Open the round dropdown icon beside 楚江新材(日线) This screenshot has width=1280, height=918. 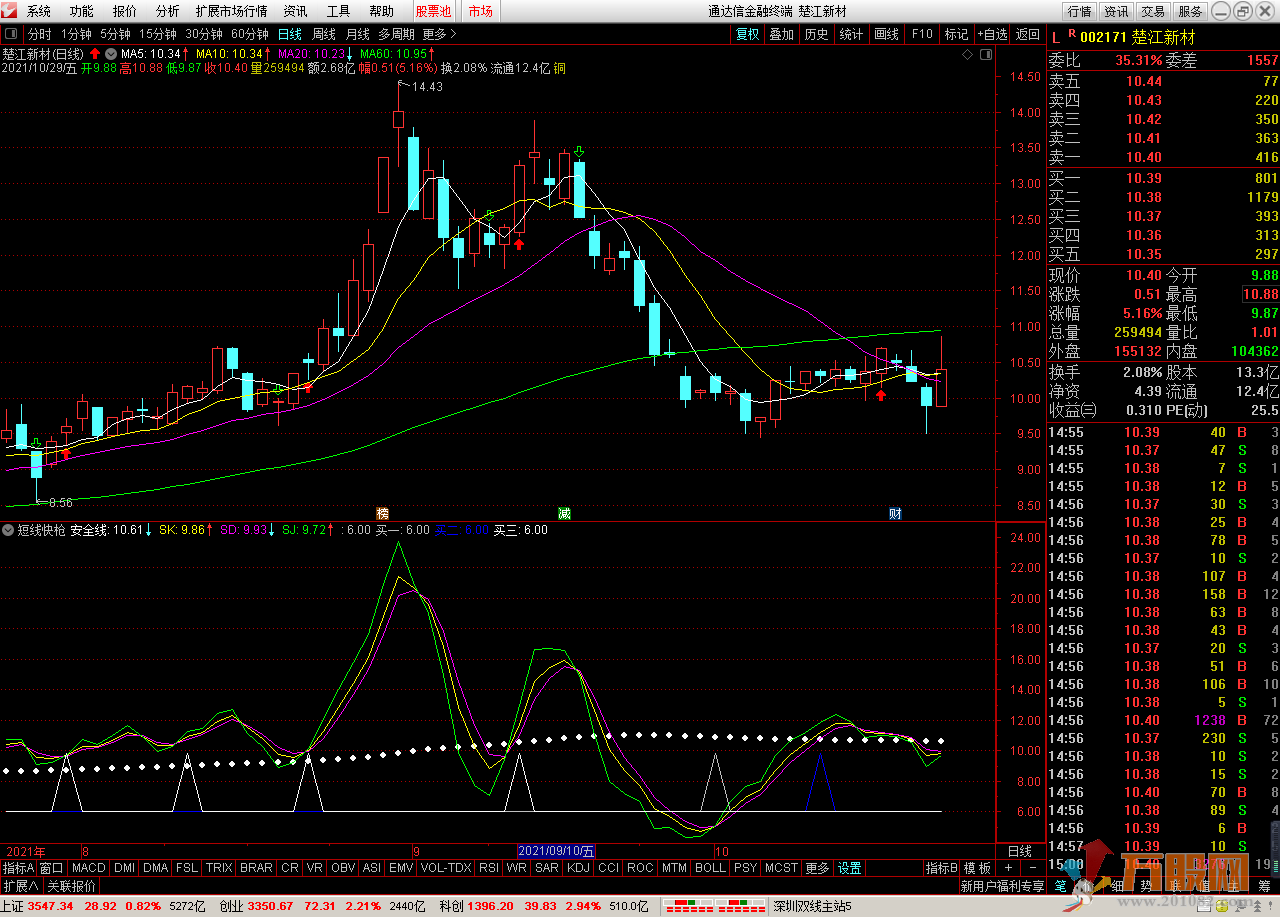pyautogui.click(x=110, y=53)
